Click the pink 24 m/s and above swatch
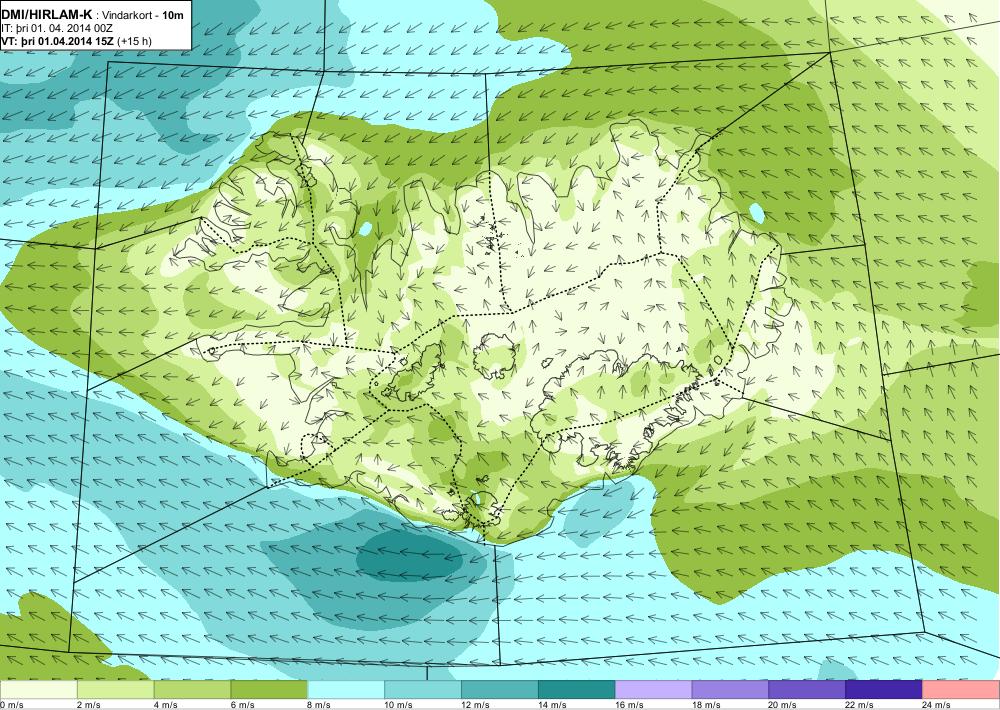The width and height of the screenshot is (1000, 710). 961,690
